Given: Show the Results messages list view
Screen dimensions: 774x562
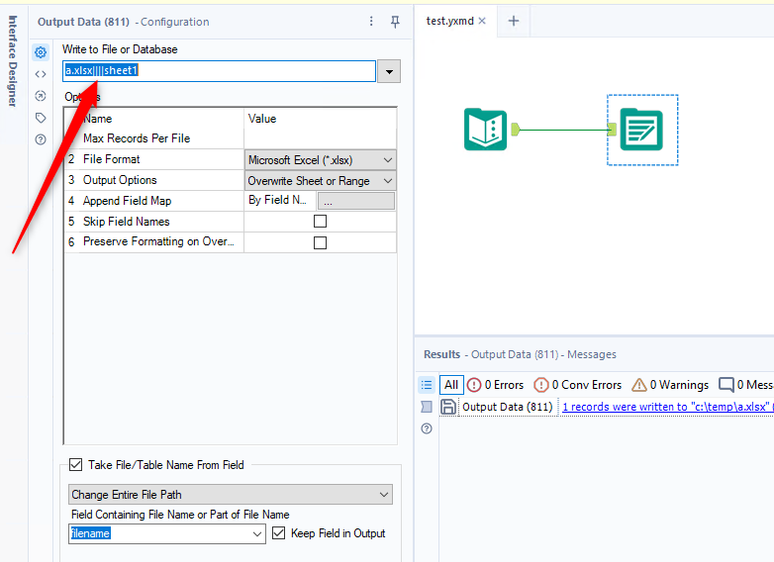Looking at the screenshot, I should click(426, 385).
